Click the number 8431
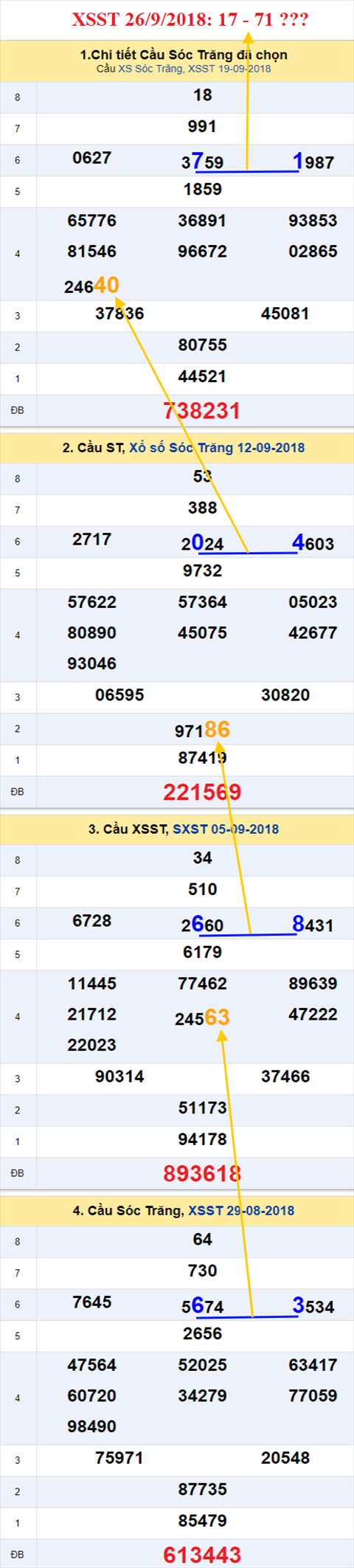 [313, 925]
